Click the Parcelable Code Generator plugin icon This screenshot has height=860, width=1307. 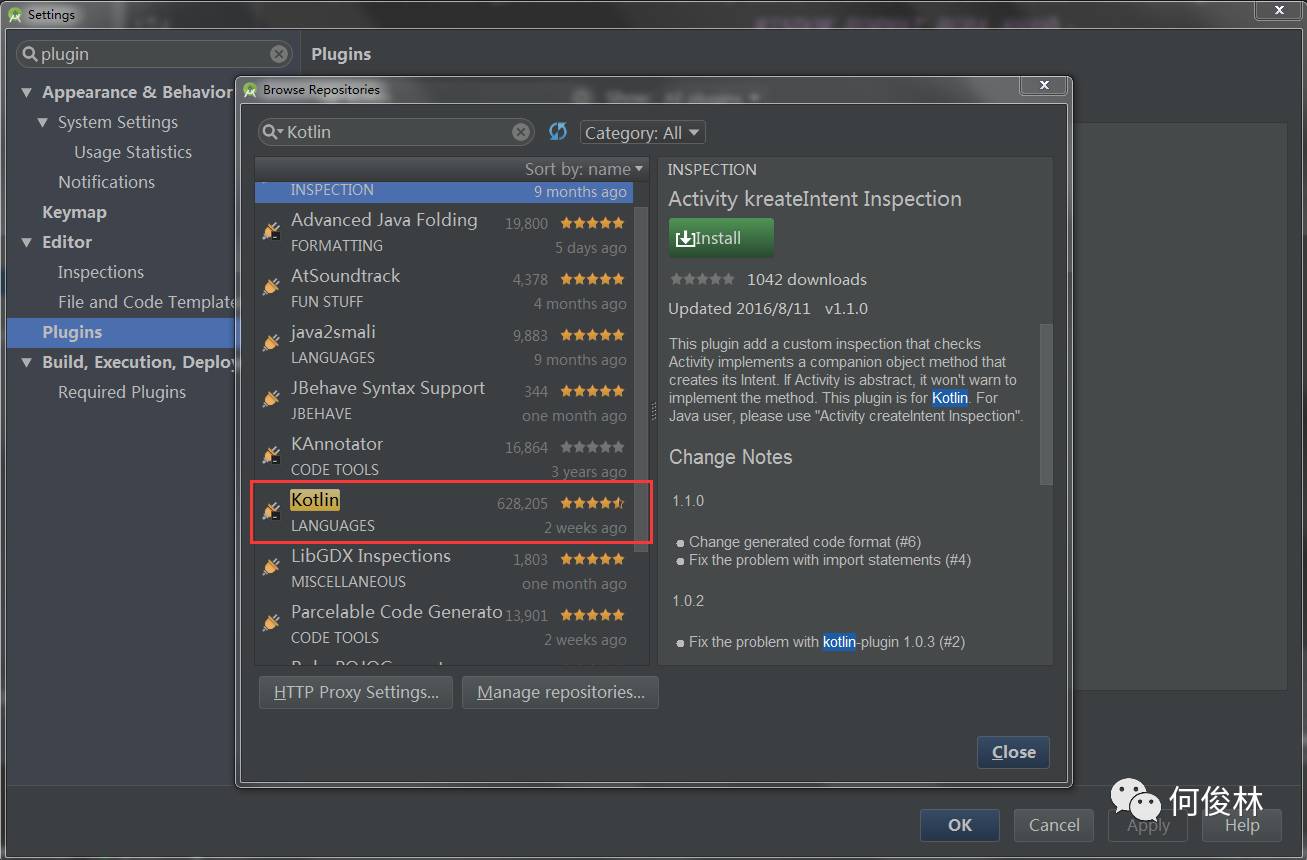click(x=270, y=623)
